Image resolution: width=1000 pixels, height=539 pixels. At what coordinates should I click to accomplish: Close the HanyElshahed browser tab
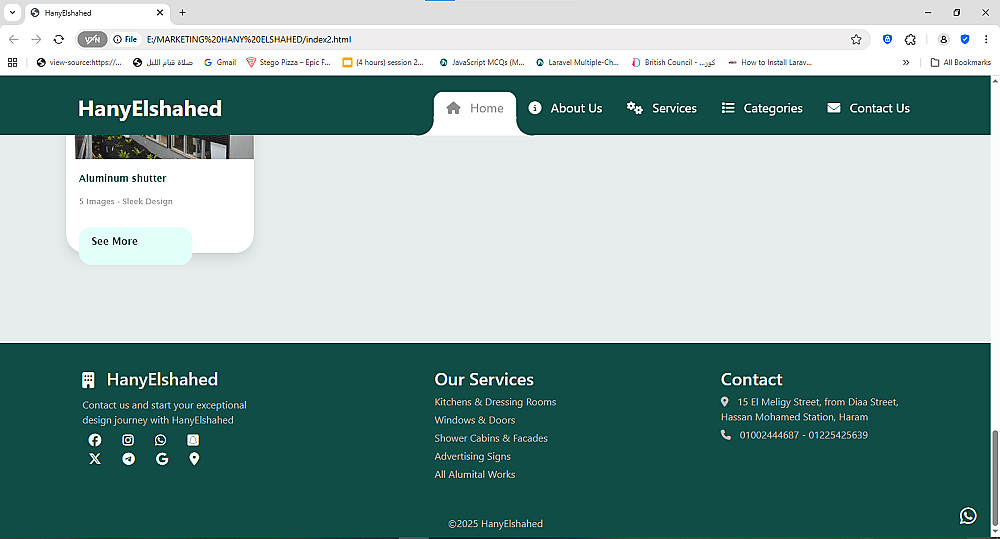coord(159,13)
